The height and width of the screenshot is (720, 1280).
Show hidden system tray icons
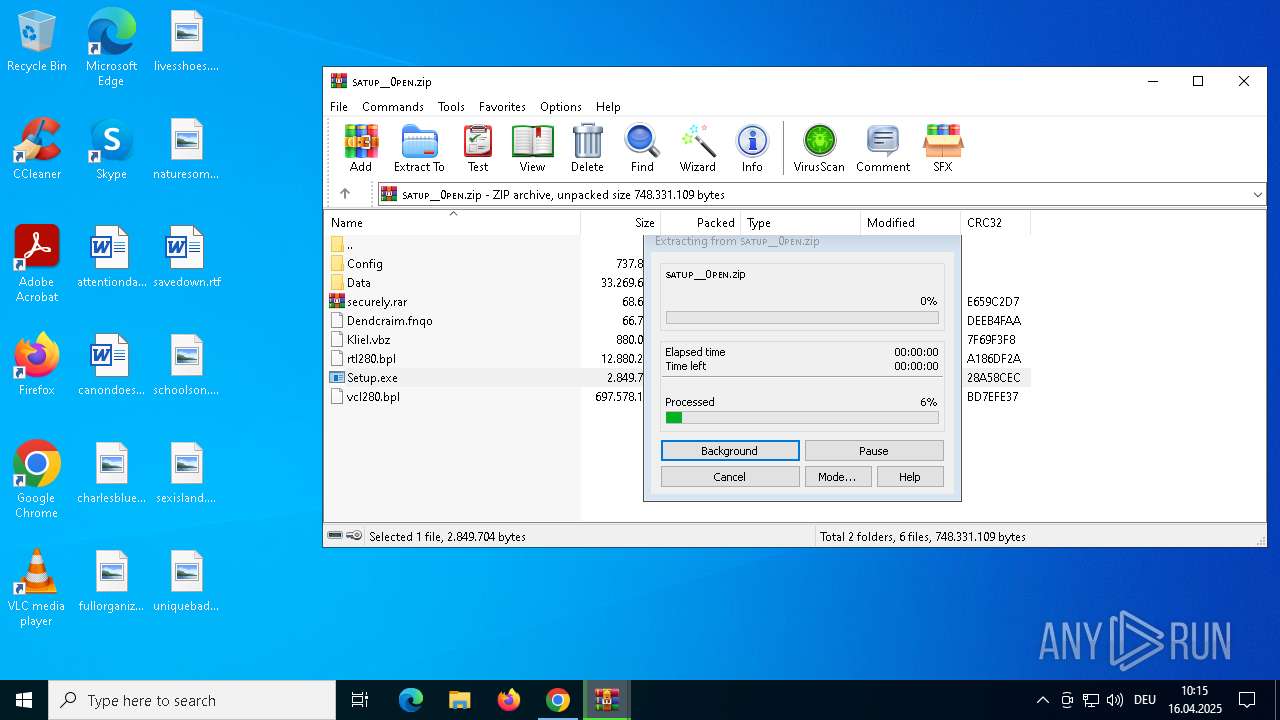(x=1042, y=700)
